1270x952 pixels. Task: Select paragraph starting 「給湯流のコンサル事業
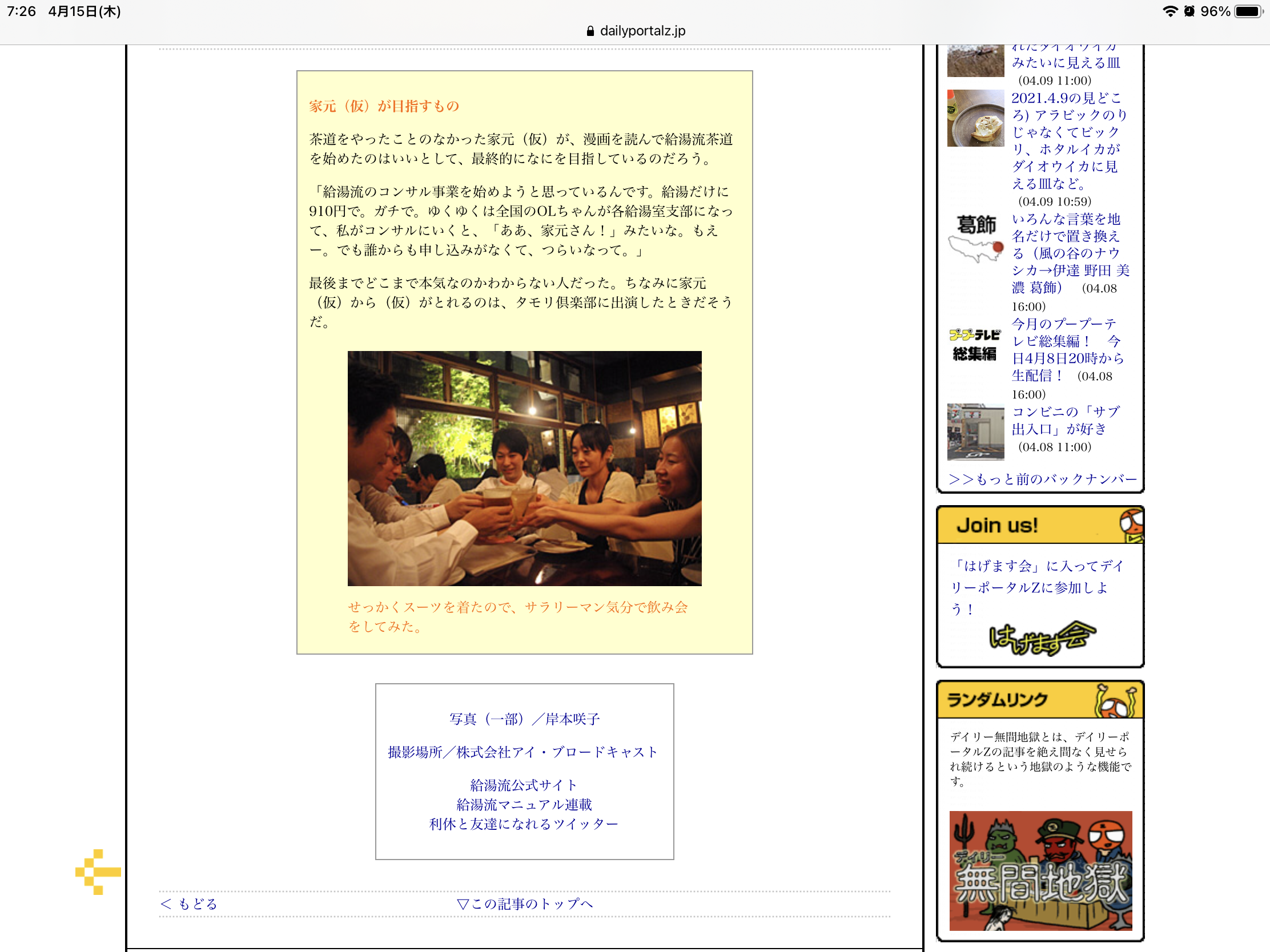point(521,221)
